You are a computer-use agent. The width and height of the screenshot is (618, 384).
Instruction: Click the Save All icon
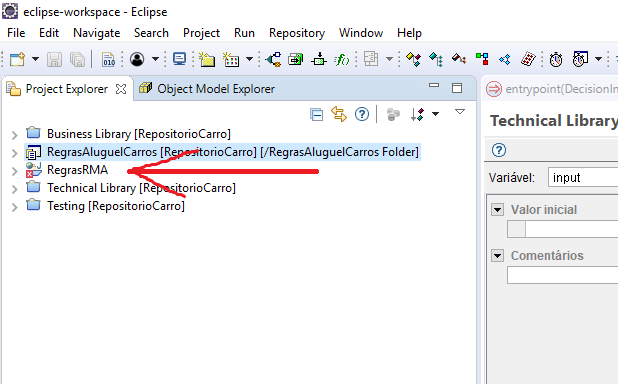point(77,60)
